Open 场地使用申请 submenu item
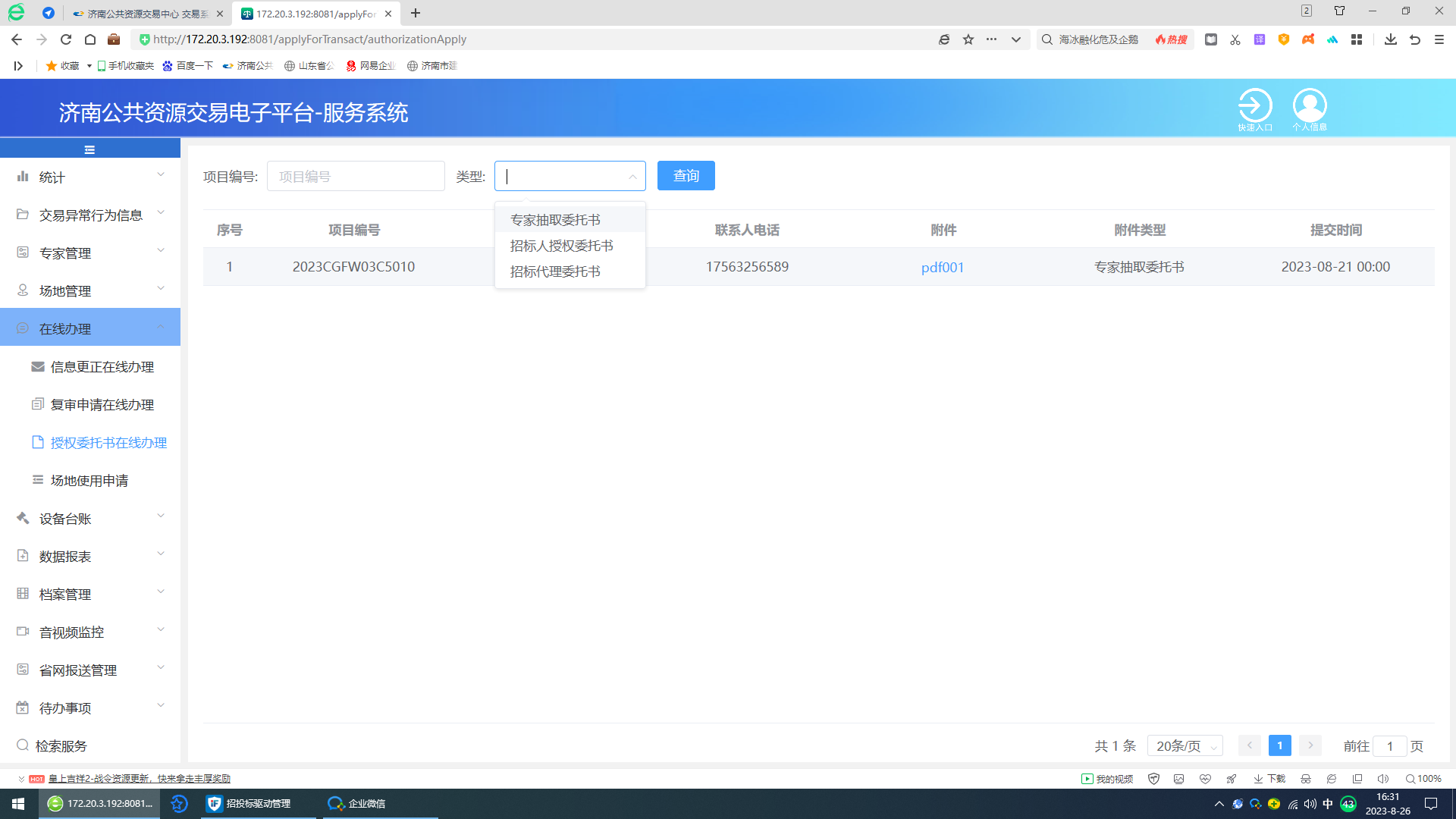The height and width of the screenshot is (819, 1456). tap(89, 480)
